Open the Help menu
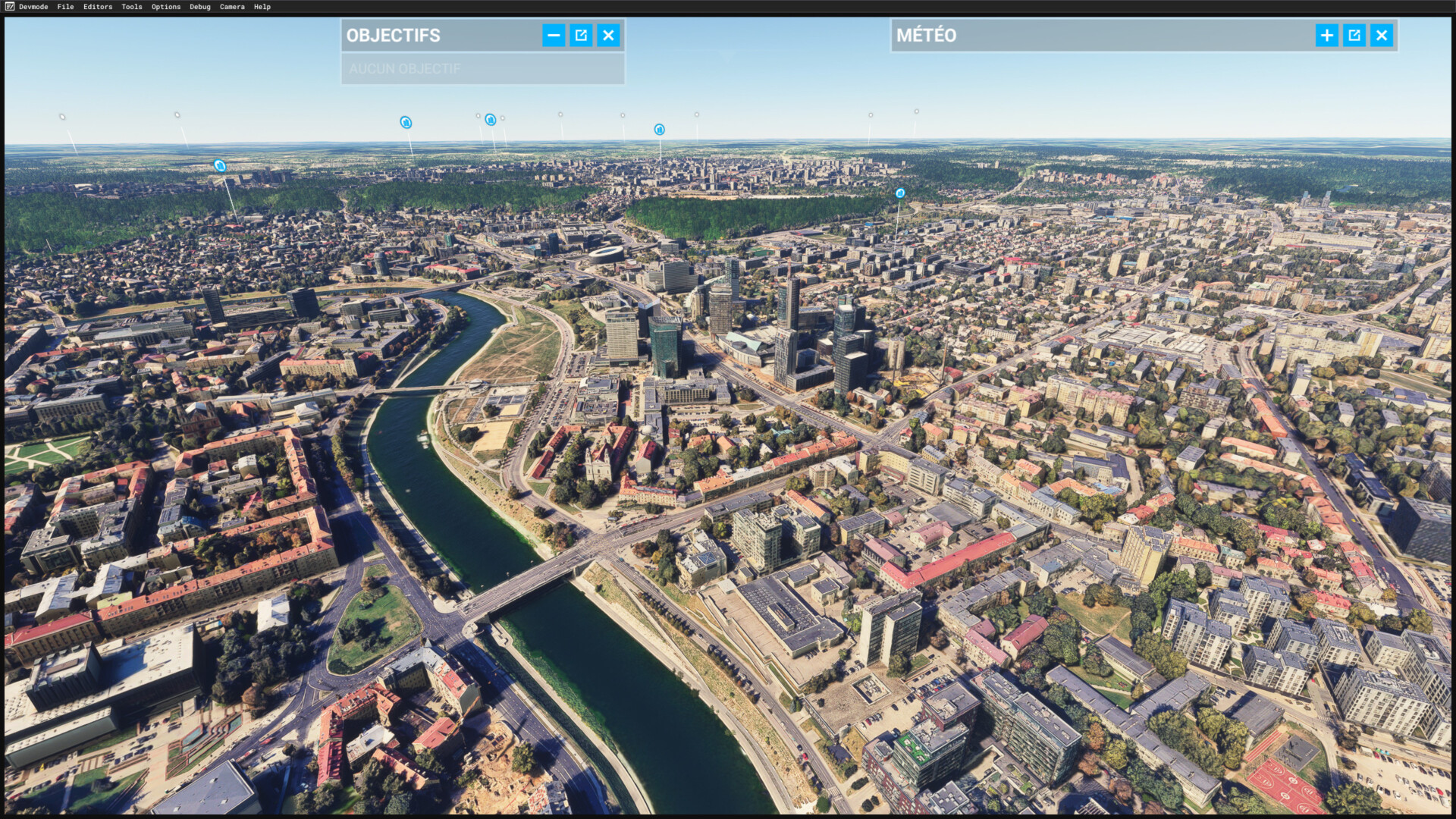This screenshot has height=819, width=1456. point(262,7)
